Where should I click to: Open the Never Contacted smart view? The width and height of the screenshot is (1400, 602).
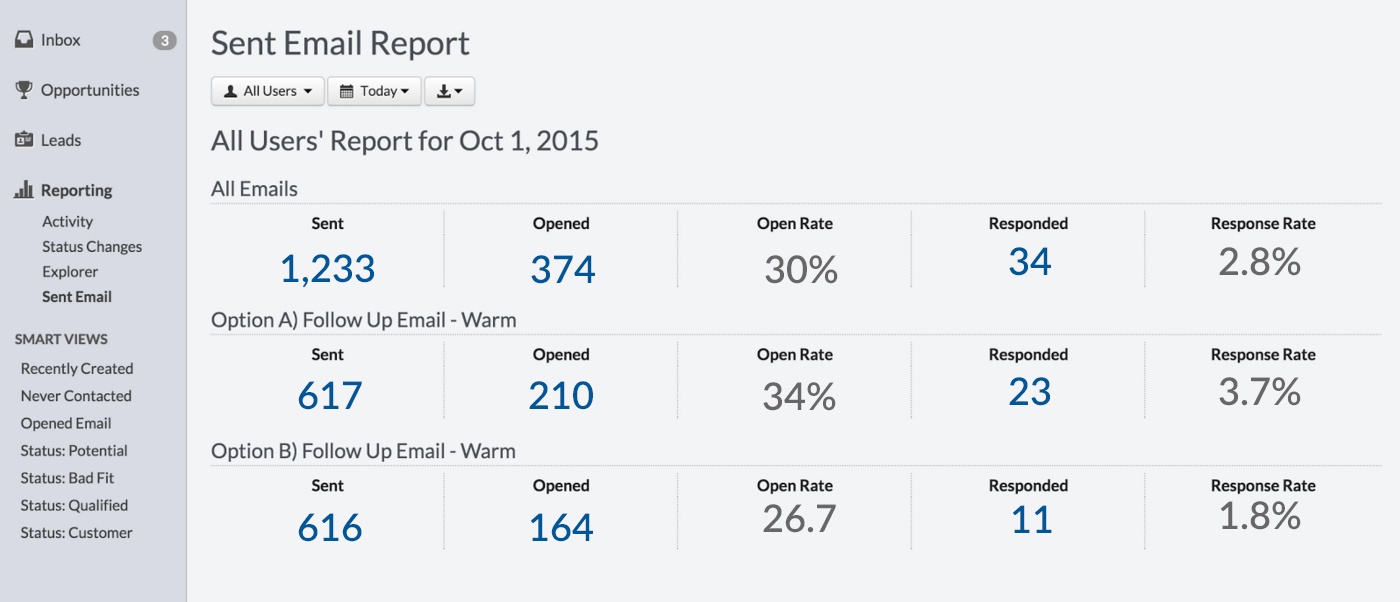click(x=76, y=396)
